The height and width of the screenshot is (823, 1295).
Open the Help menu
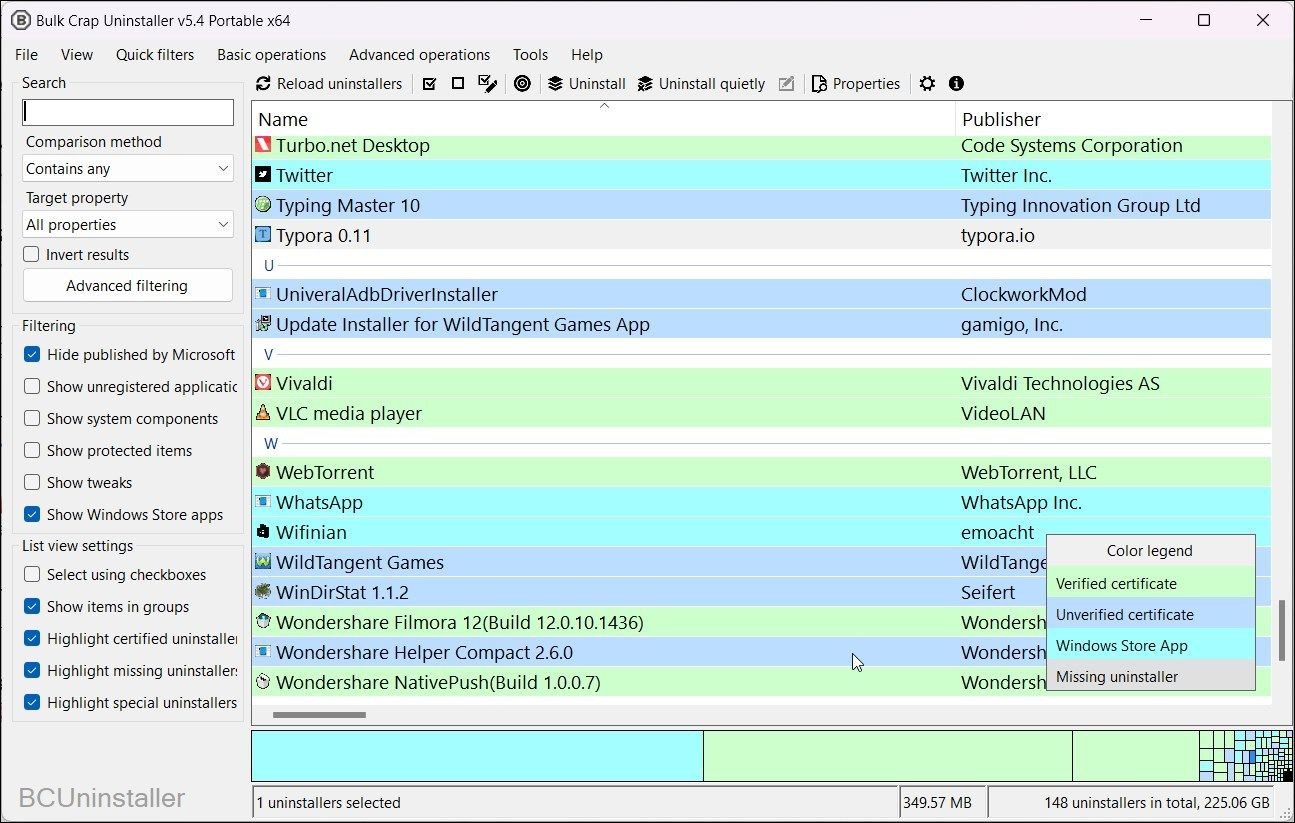pyautogui.click(x=587, y=55)
